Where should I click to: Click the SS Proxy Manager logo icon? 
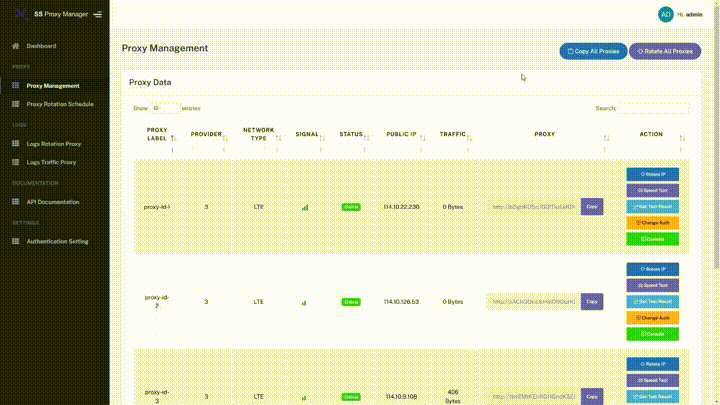coord(20,14)
